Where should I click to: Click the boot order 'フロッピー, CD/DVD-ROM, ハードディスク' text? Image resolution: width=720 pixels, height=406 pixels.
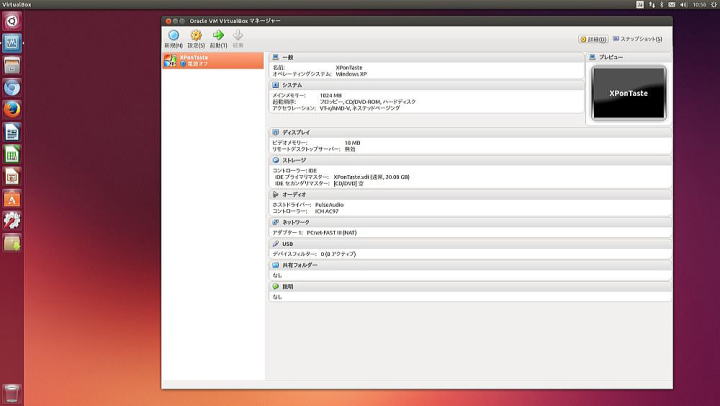(x=368, y=102)
